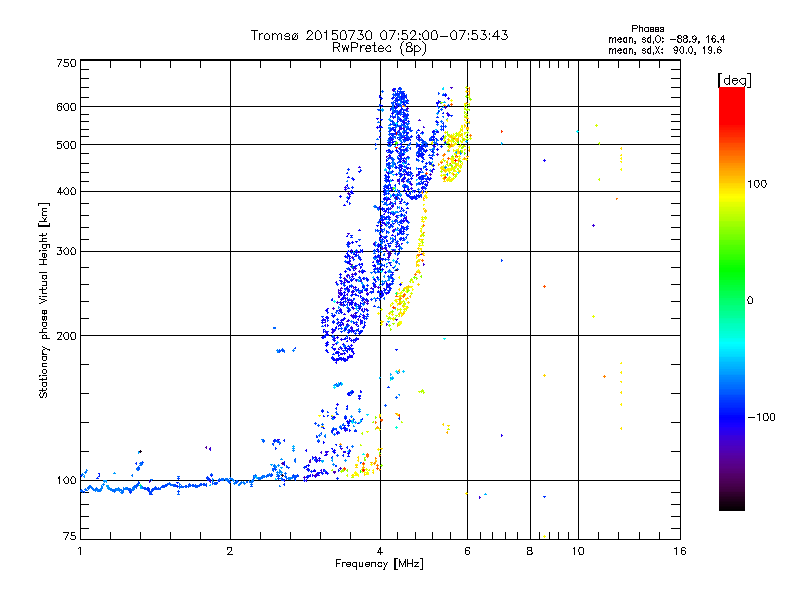The image size is (800, 600).
Task: Click the '-100' colorbar tick label
Action: 761,417
